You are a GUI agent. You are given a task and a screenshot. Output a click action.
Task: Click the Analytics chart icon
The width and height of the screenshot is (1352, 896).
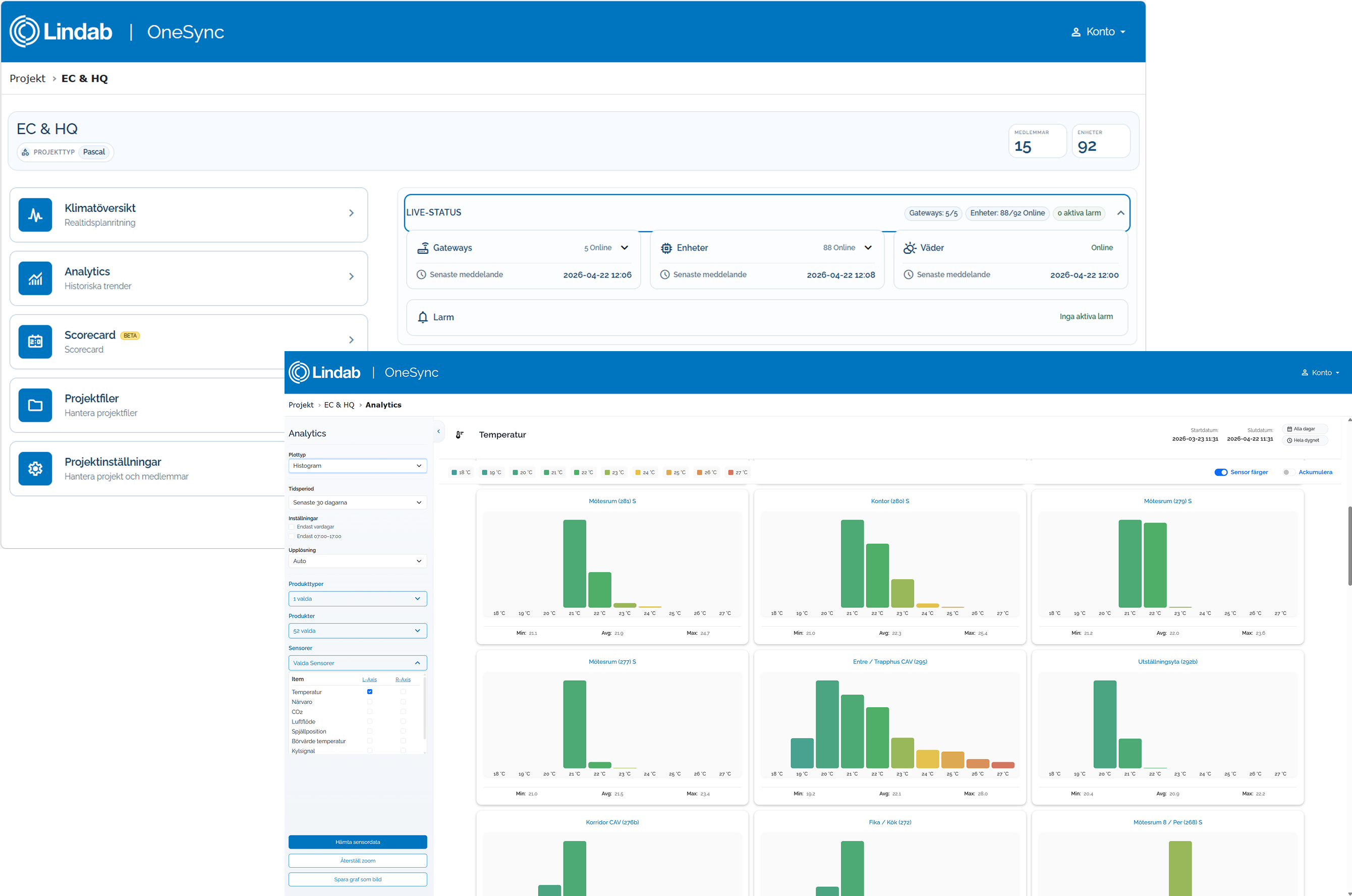coord(35,278)
